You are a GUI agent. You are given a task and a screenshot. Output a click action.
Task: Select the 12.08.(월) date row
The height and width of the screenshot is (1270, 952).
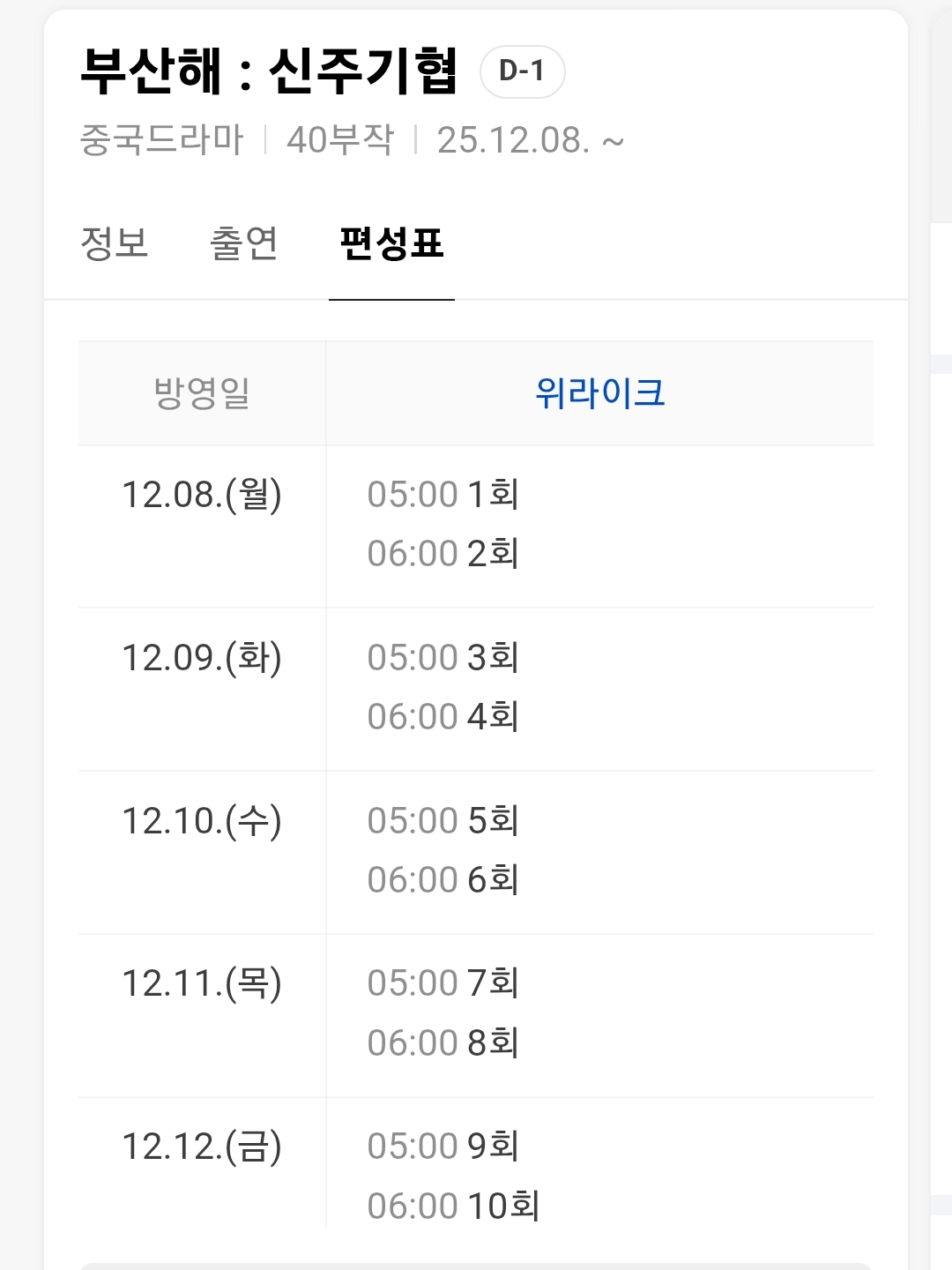pos(202,495)
